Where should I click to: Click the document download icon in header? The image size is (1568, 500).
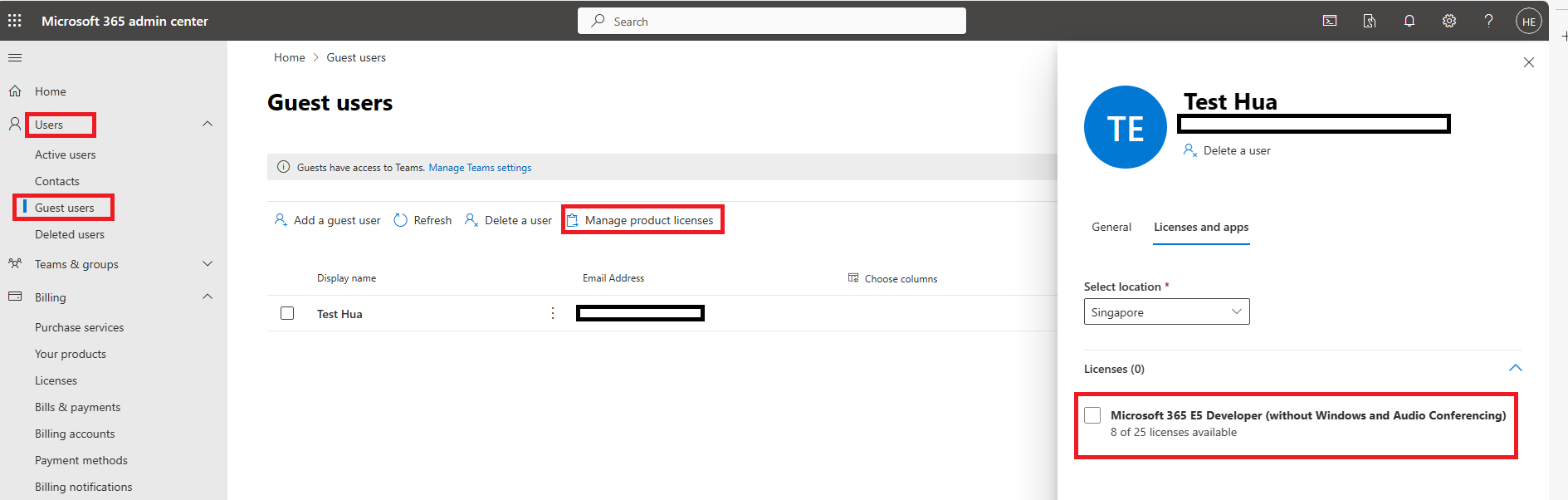click(x=1370, y=21)
